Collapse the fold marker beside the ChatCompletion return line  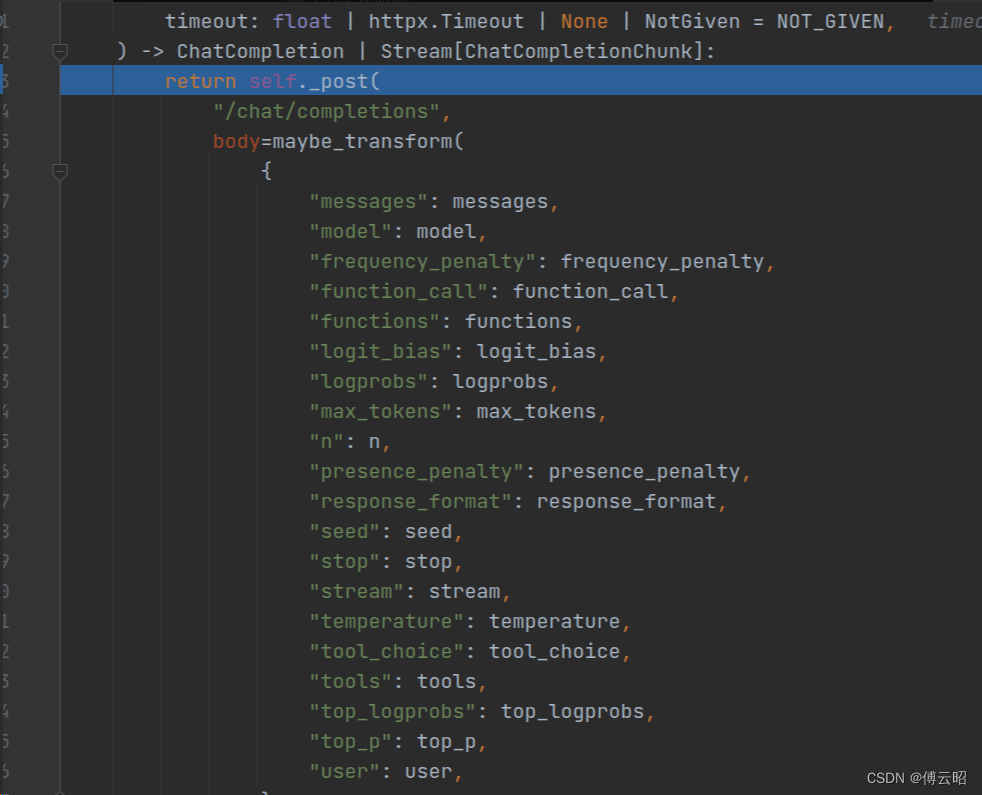60,51
